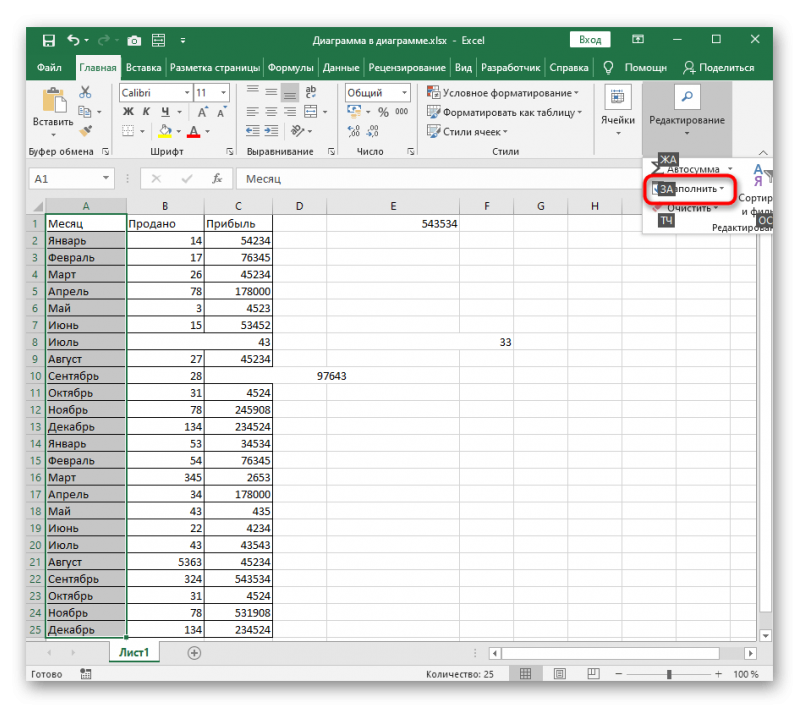Increase decimal places
This screenshot has height=708, width=800.
coord(354,131)
